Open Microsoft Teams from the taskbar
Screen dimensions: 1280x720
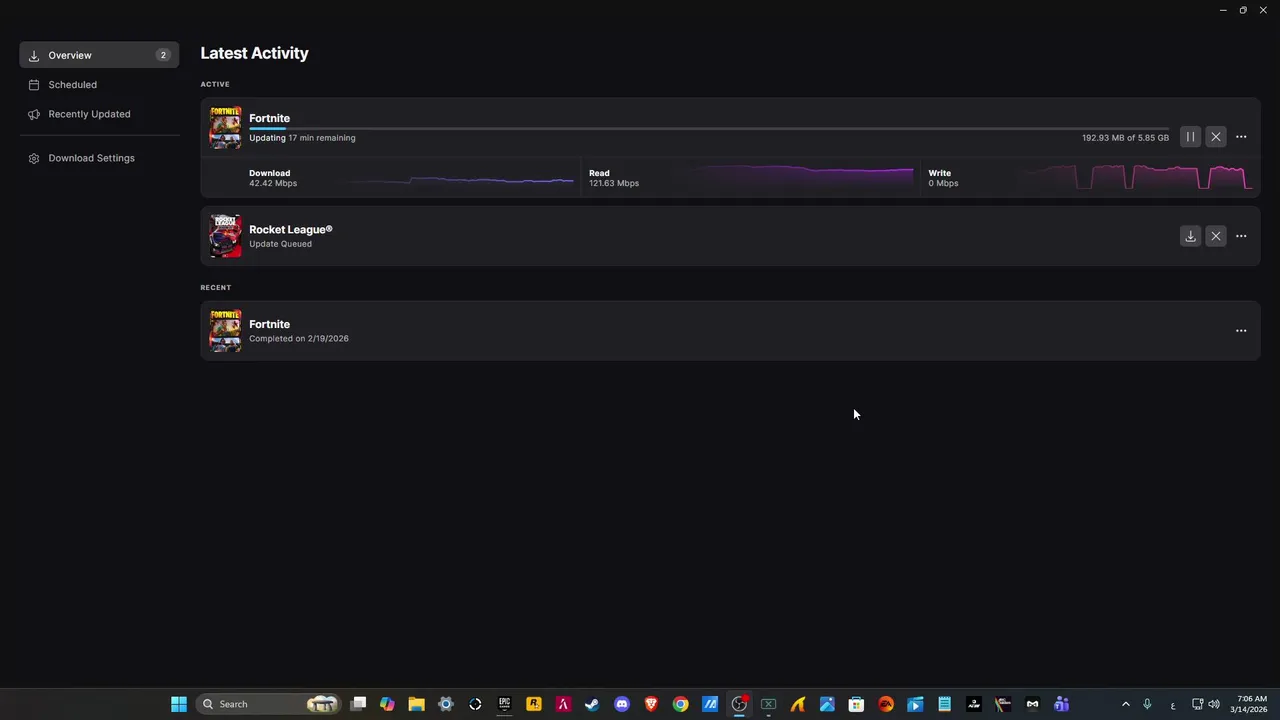[1061, 704]
